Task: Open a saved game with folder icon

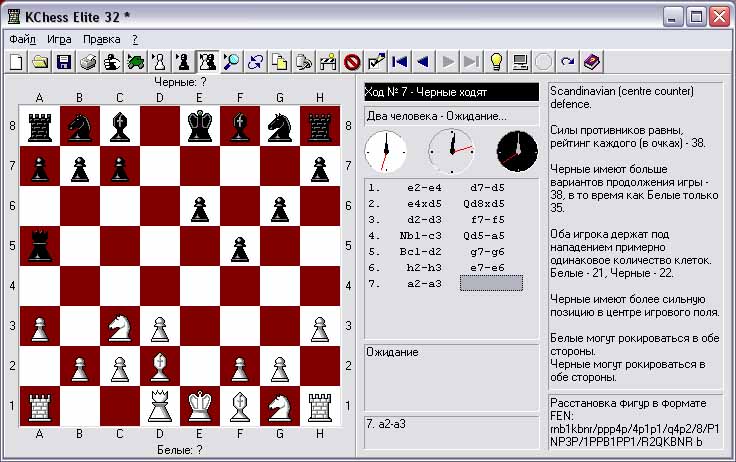Action: pyautogui.click(x=40, y=62)
